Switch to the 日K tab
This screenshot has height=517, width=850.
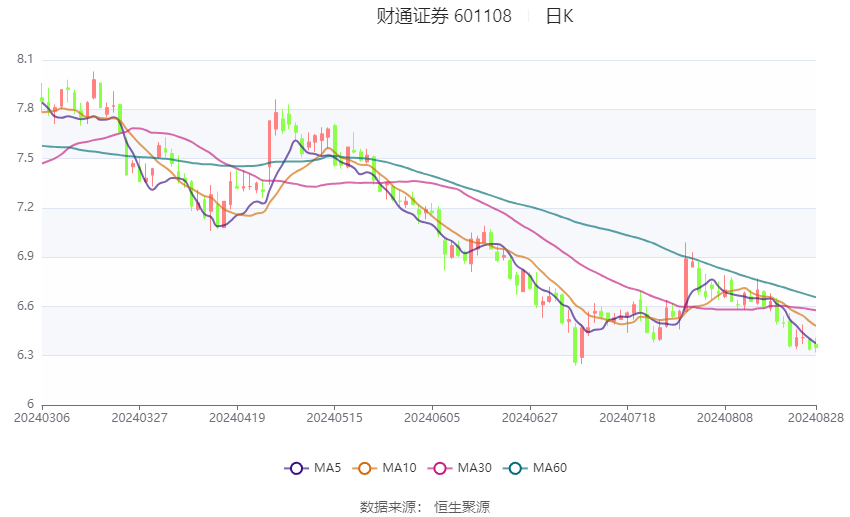pyautogui.click(x=559, y=16)
